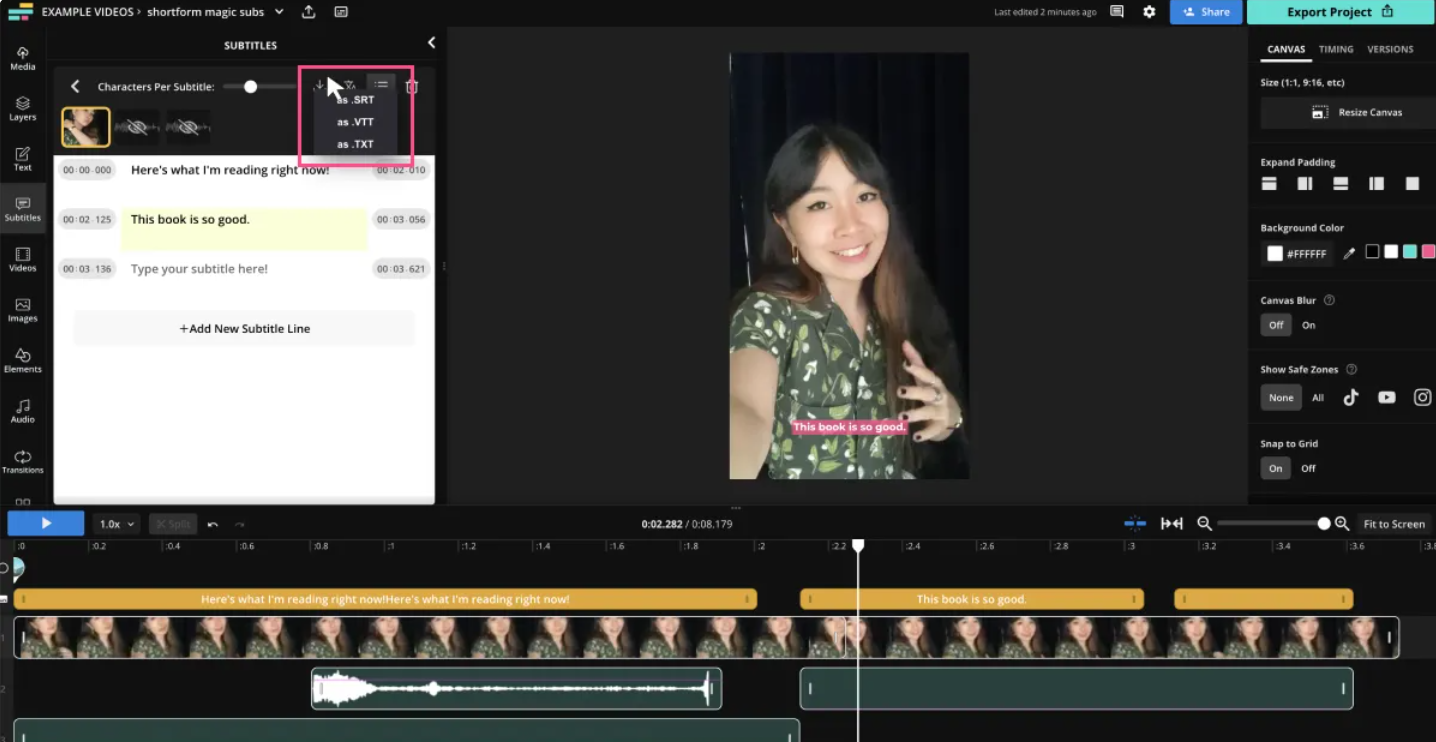Click the Characters Per Subtitle slider
1436x742 pixels.
coord(251,87)
